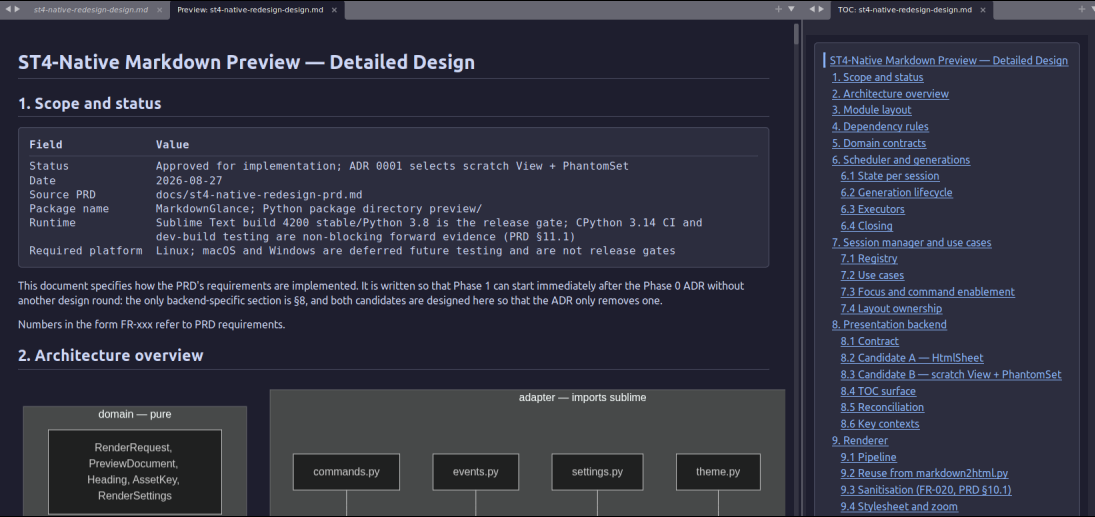Click the events.py diagram box
The image size is (1095, 517).
(x=476, y=472)
